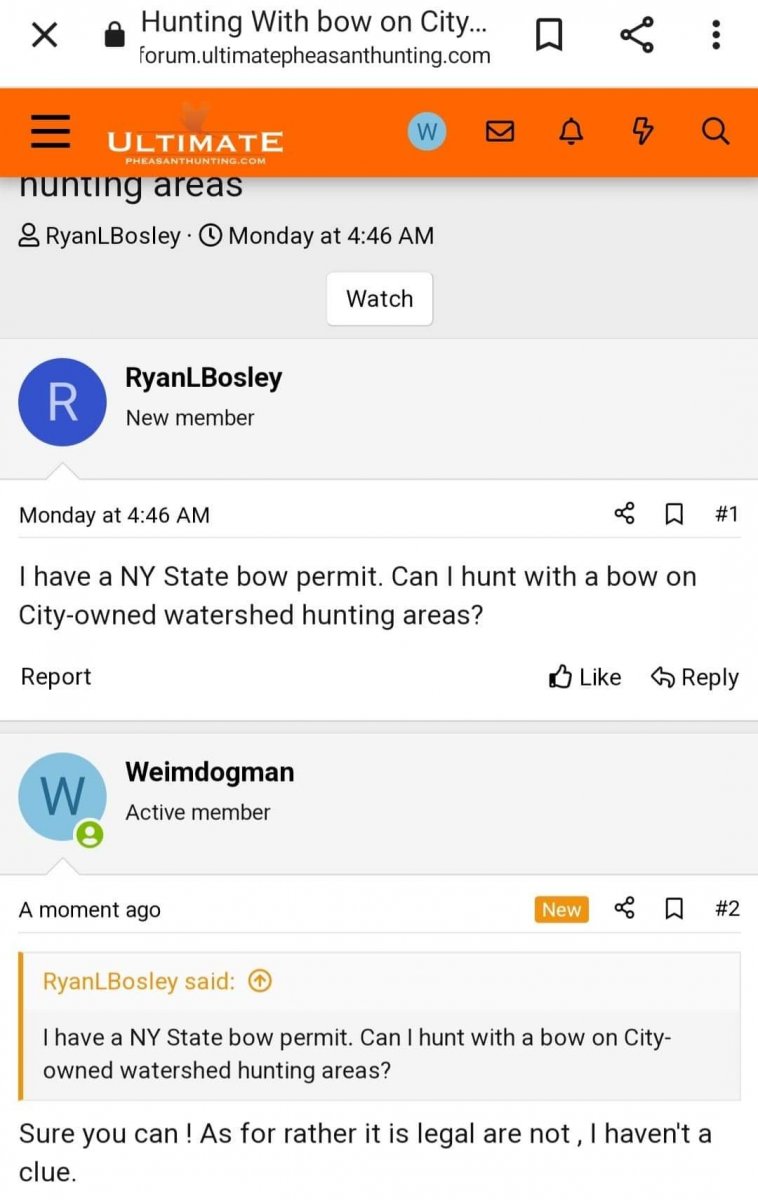Share post #1 via share icon
This screenshot has width=758, height=1200.
point(625,514)
